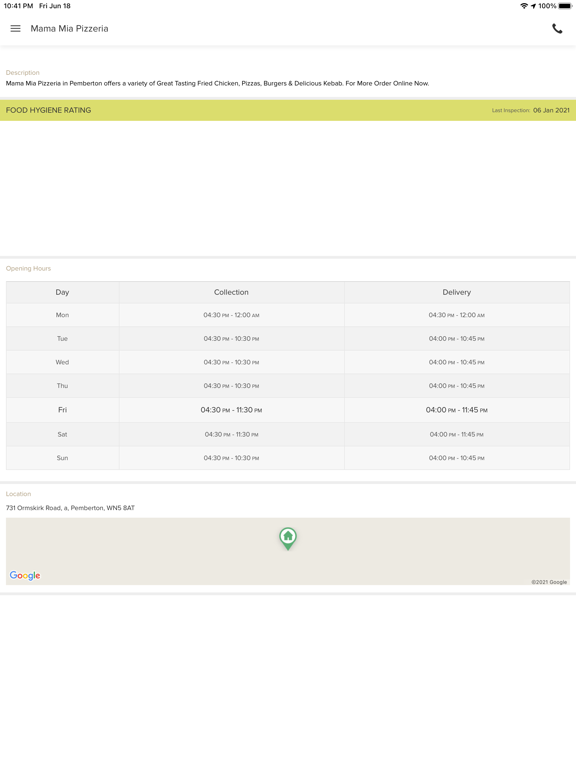Open the hamburger menu
This screenshot has width=576, height=768.
[16, 28]
